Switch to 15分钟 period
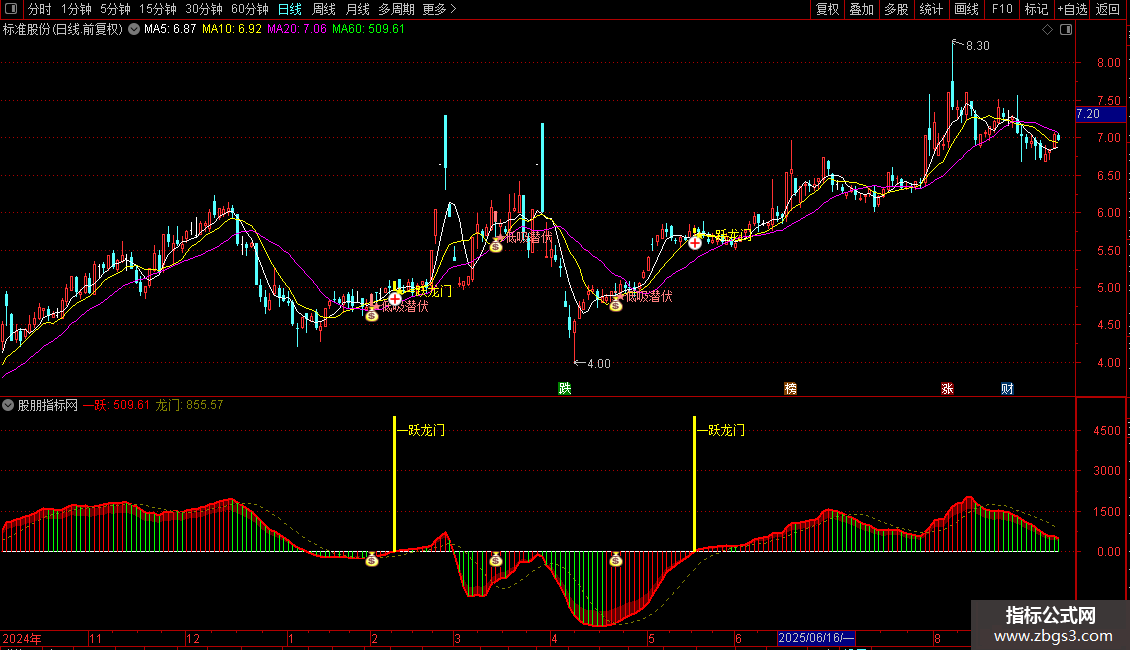1130x650 pixels. coord(158,9)
